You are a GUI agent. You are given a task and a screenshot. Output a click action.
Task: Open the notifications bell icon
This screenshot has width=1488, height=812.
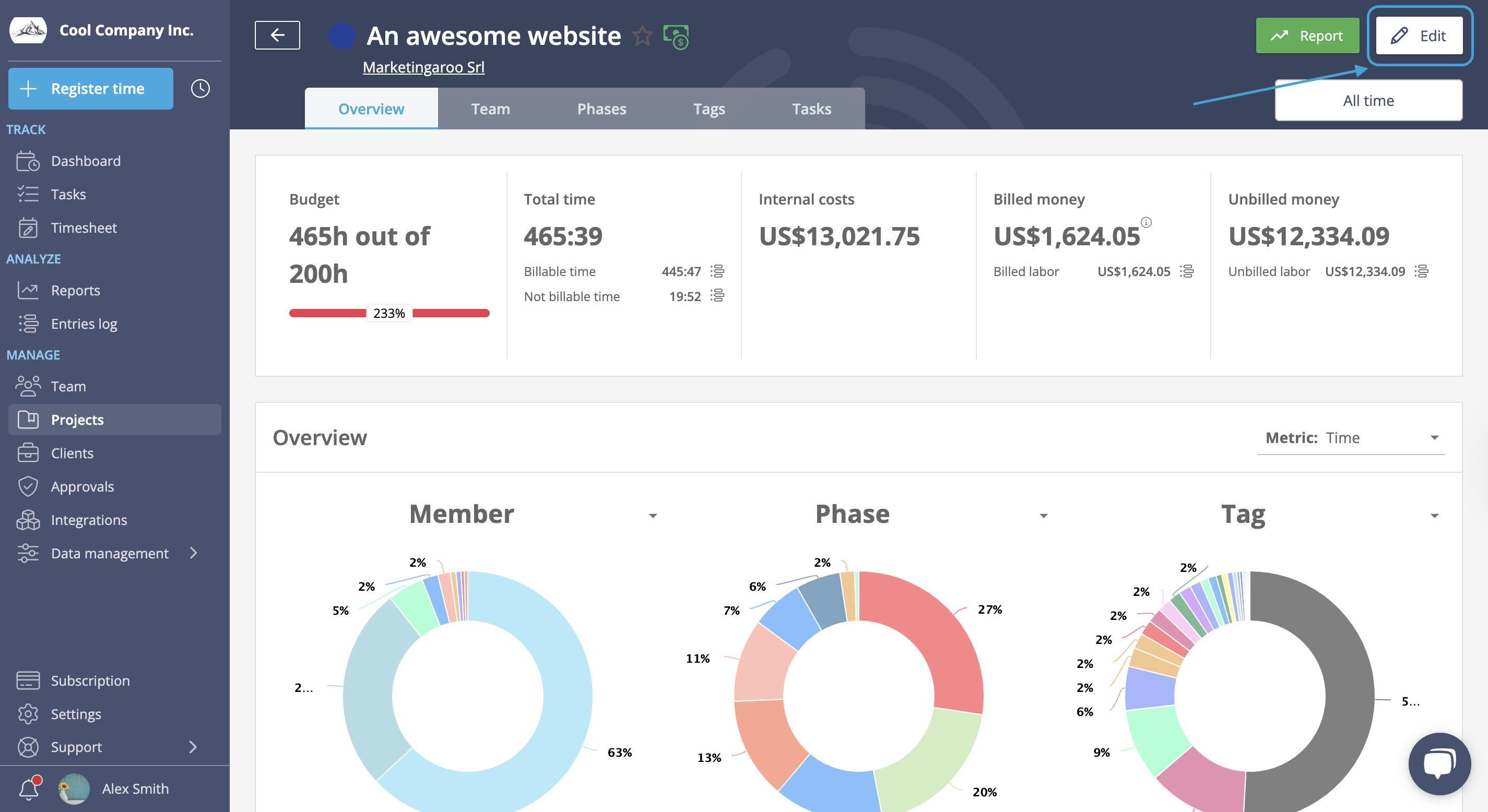(29, 789)
